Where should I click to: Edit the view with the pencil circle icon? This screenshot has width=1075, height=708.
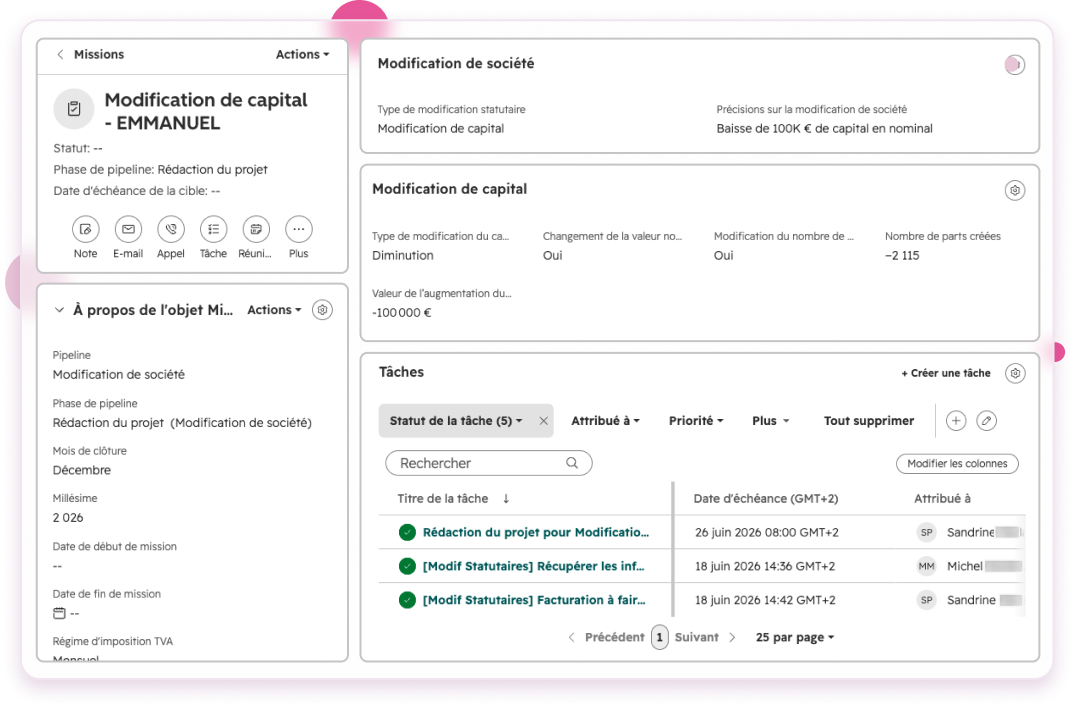pos(986,421)
